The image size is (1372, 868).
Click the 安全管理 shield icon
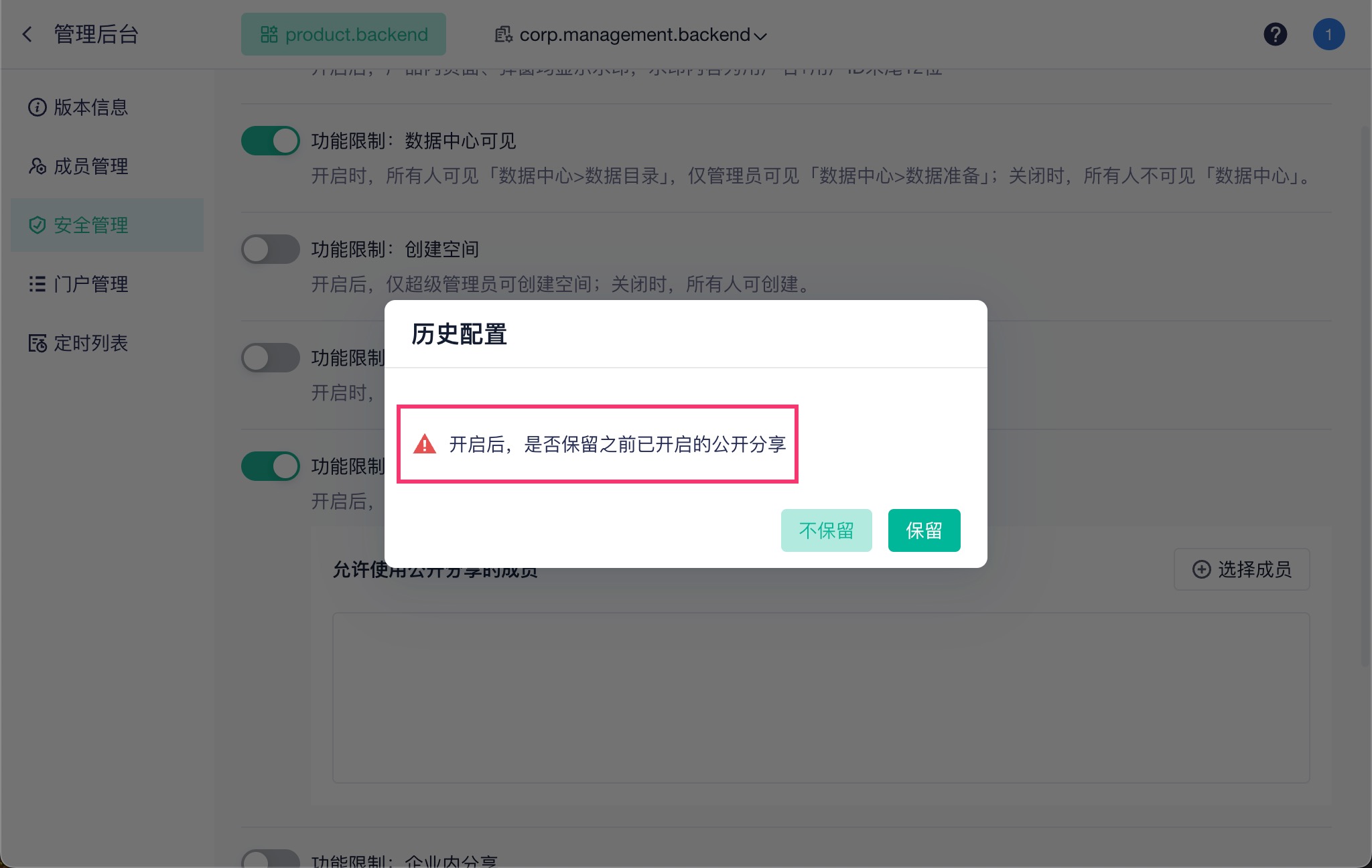(37, 225)
